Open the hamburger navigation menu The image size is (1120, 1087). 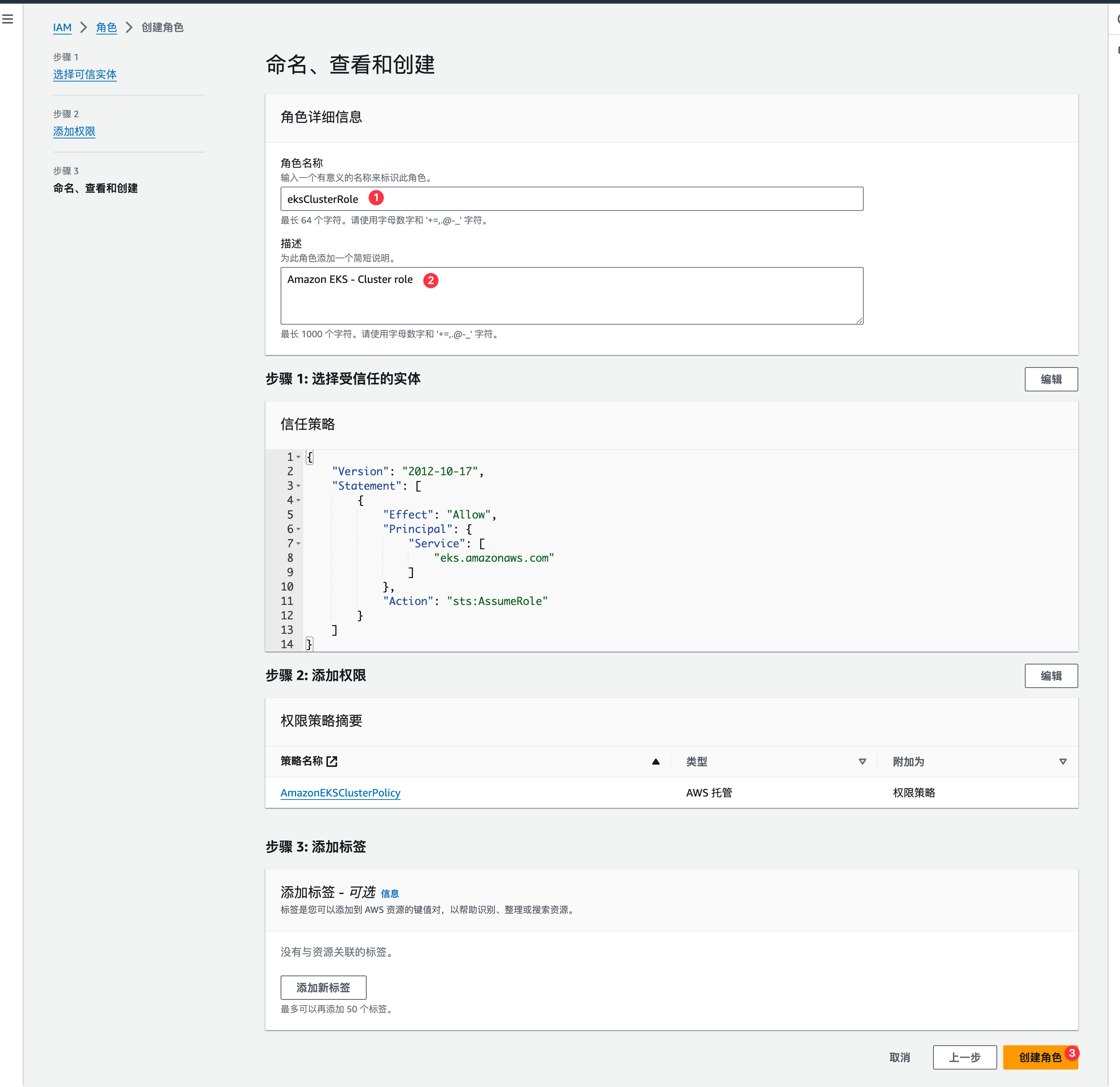coord(8,19)
